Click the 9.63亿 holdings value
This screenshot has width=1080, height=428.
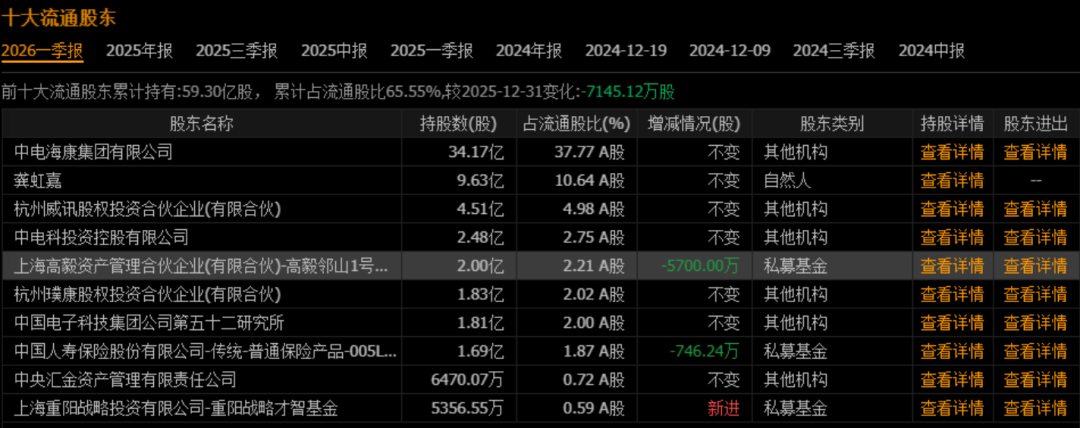pyautogui.click(x=480, y=181)
